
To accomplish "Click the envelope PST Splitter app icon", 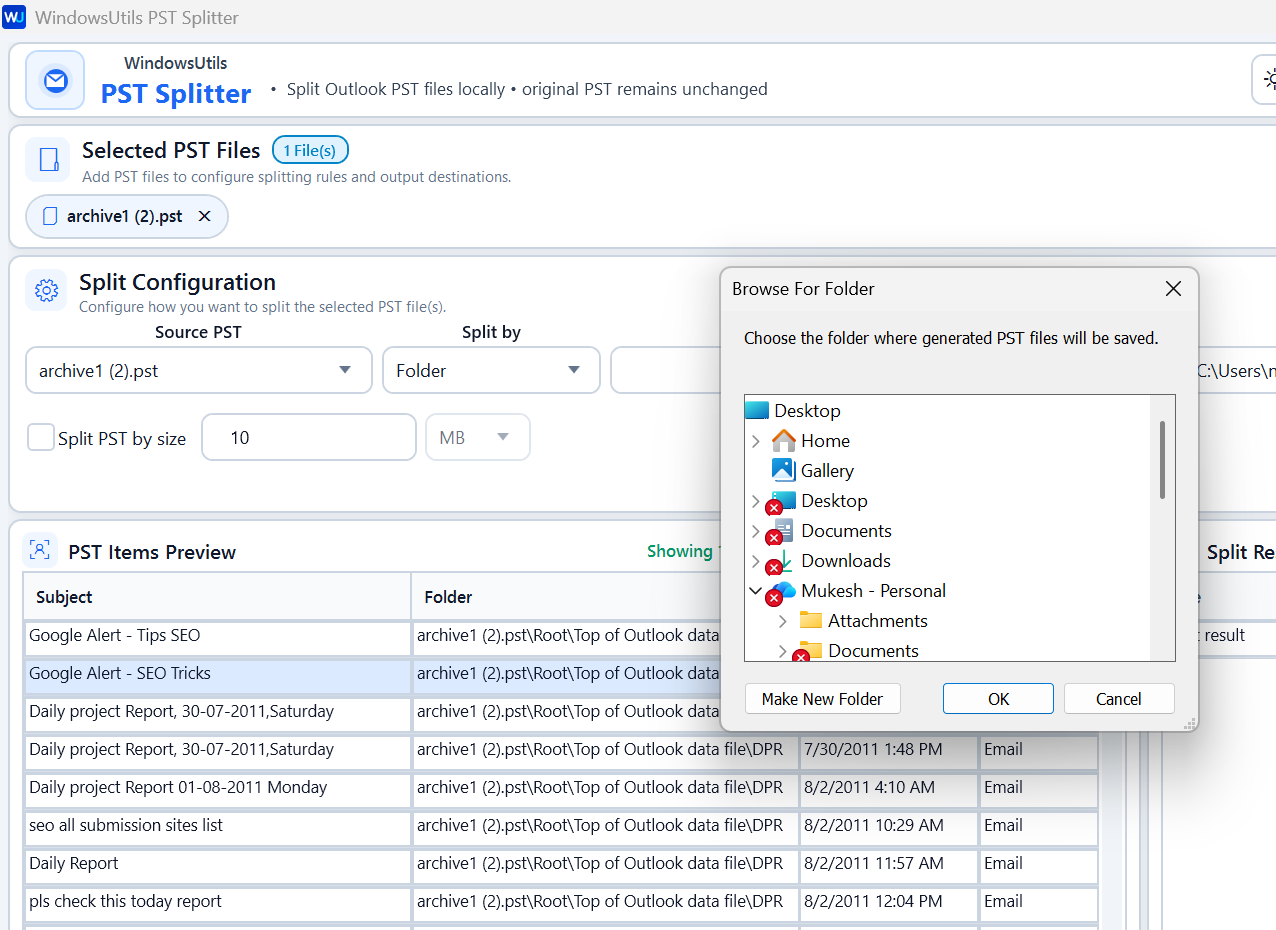I will (55, 80).
